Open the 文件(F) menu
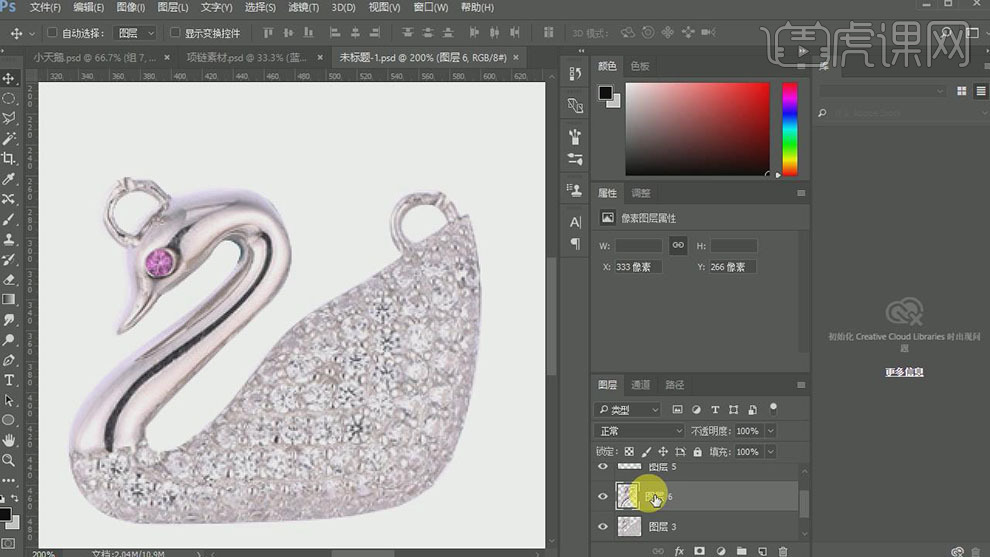This screenshot has height=557, width=990. (x=45, y=8)
